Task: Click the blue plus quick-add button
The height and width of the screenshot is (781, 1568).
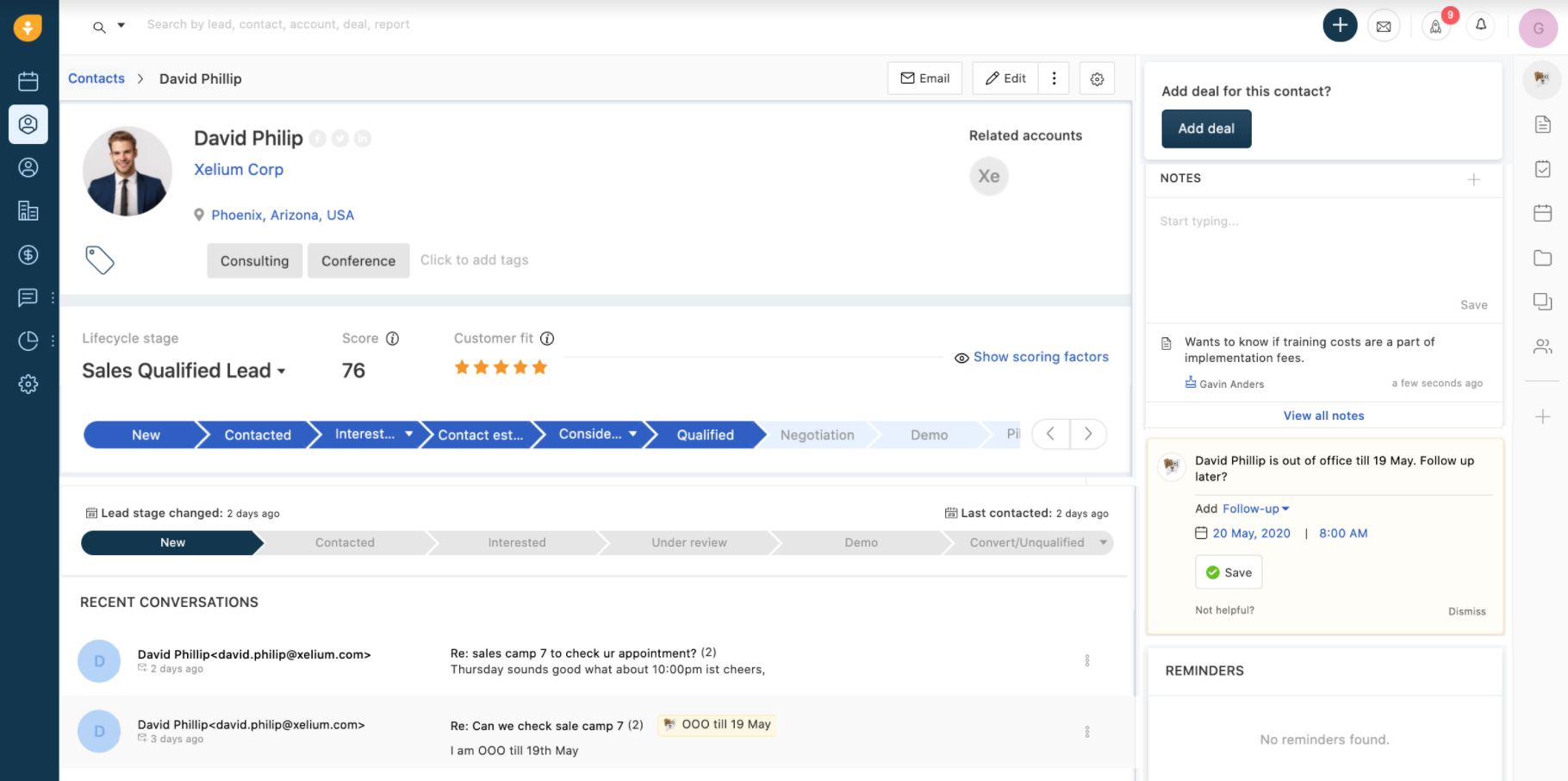Action: coord(1340,26)
